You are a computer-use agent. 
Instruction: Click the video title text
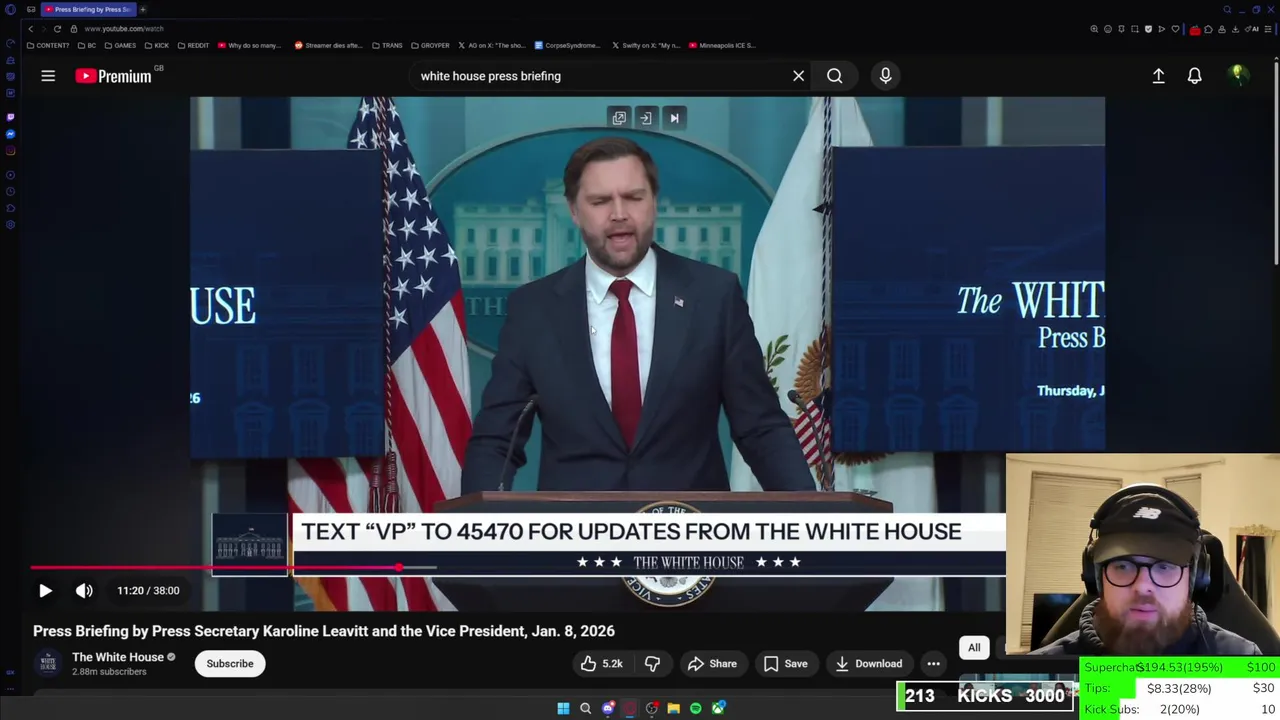[324, 631]
